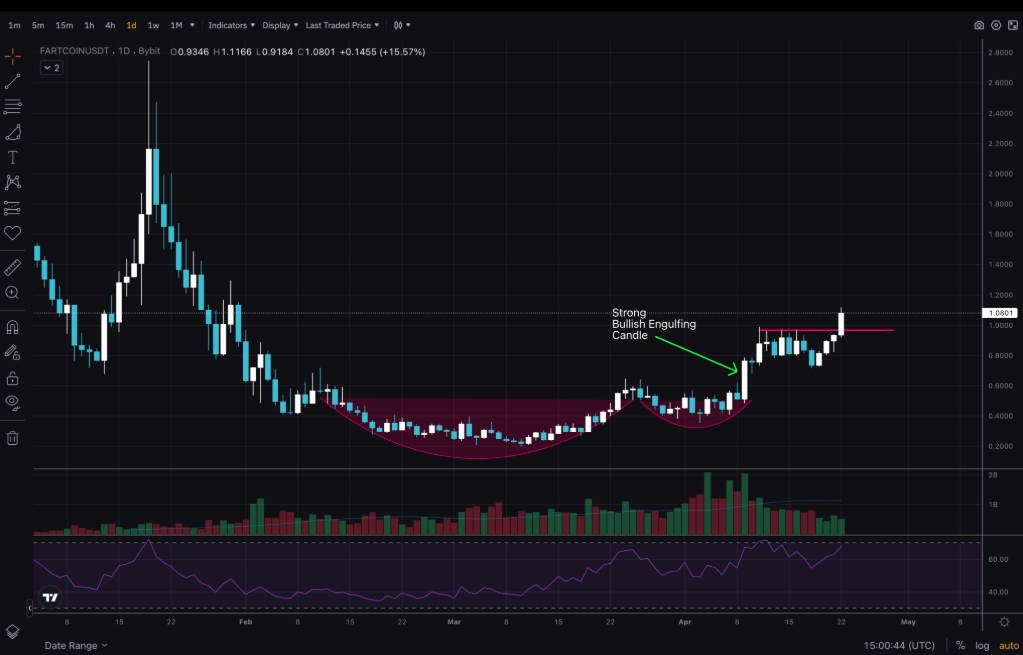Activate the zoom in tool
This screenshot has height=655, width=1023.
(12, 293)
